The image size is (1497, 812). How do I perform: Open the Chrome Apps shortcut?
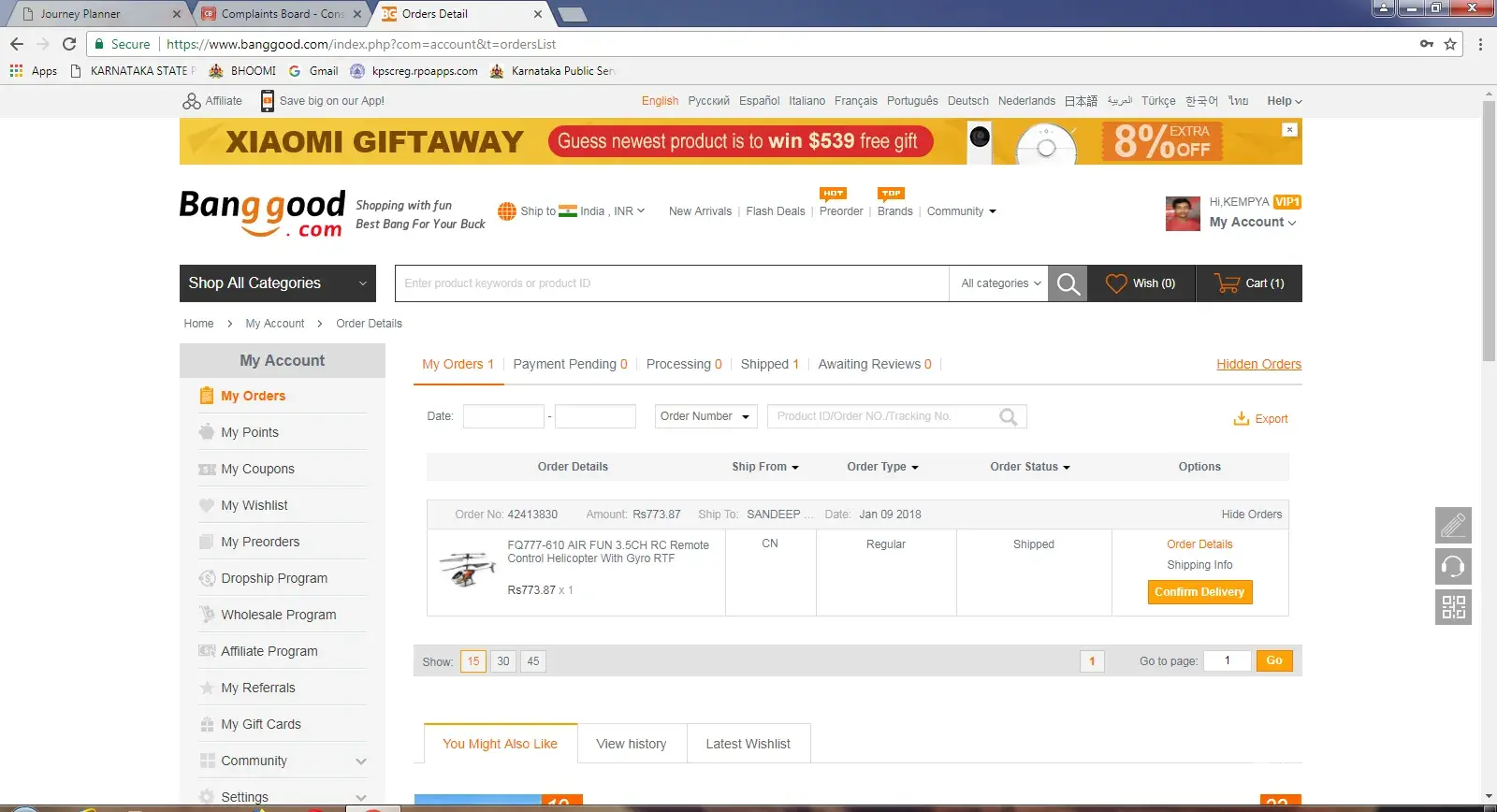[34, 71]
